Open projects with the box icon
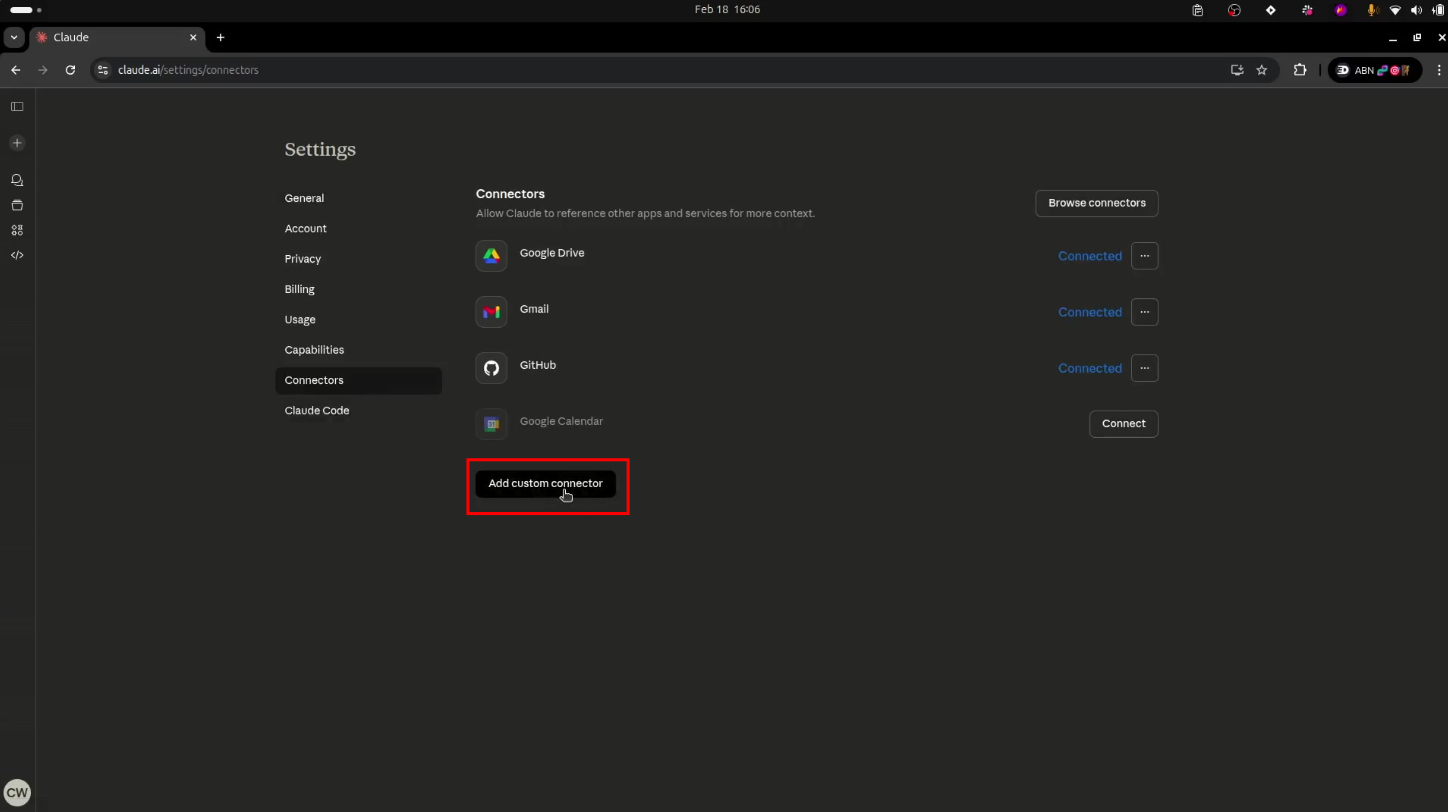1448x812 pixels. [x=16, y=205]
